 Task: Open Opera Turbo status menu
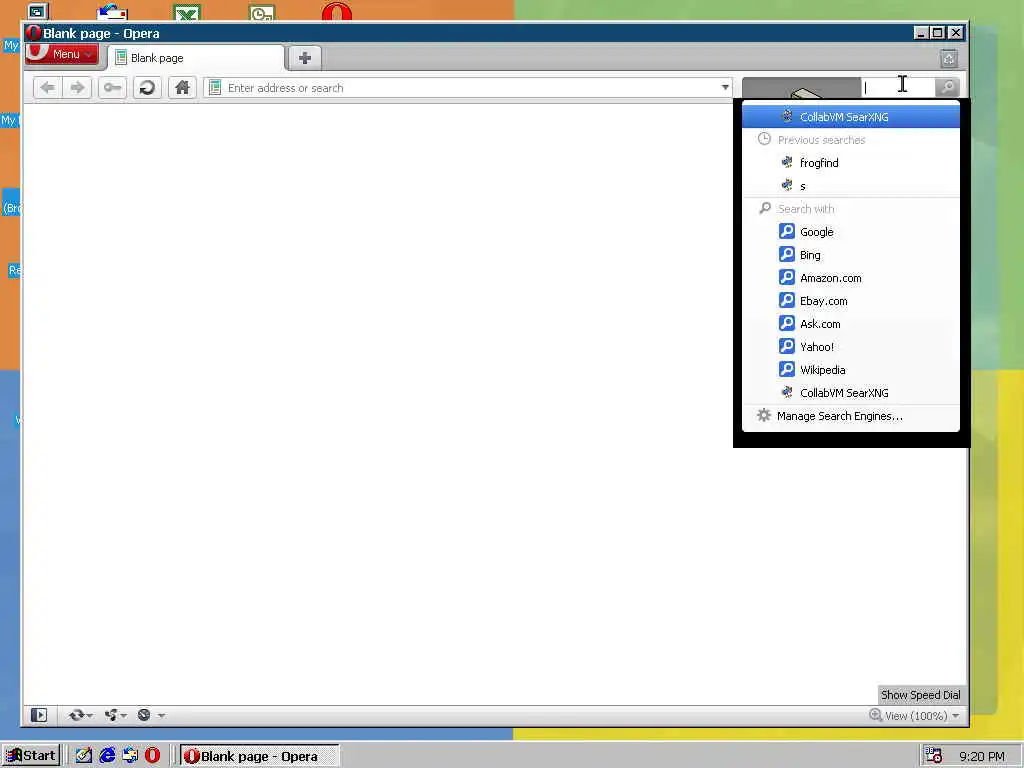pos(151,715)
